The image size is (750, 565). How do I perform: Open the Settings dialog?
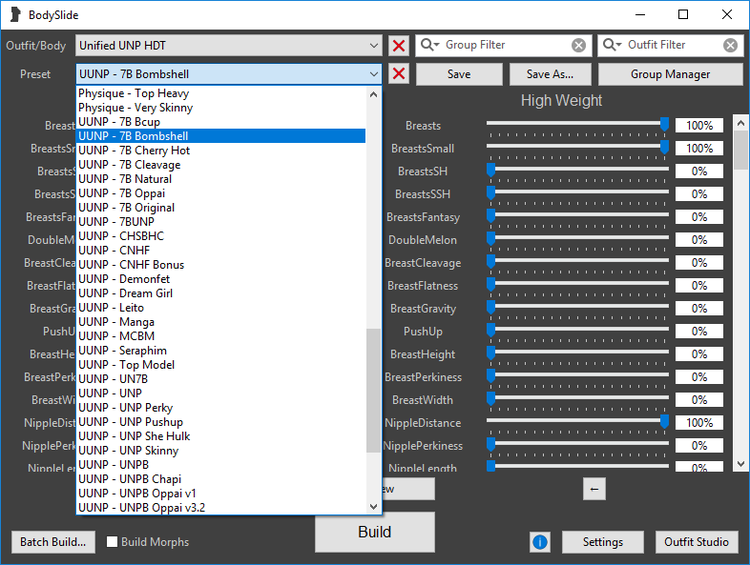pyautogui.click(x=603, y=542)
